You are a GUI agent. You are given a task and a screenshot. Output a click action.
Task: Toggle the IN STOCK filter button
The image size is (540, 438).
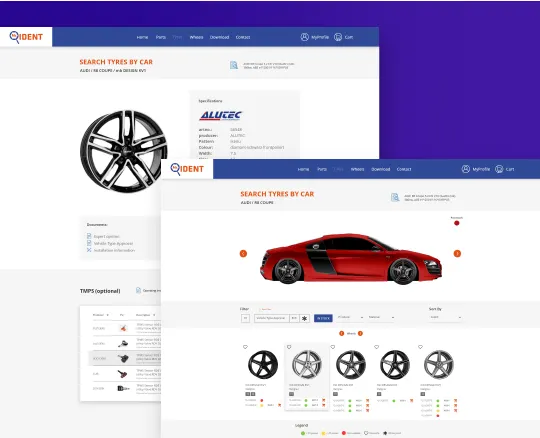pyautogui.click(x=323, y=319)
